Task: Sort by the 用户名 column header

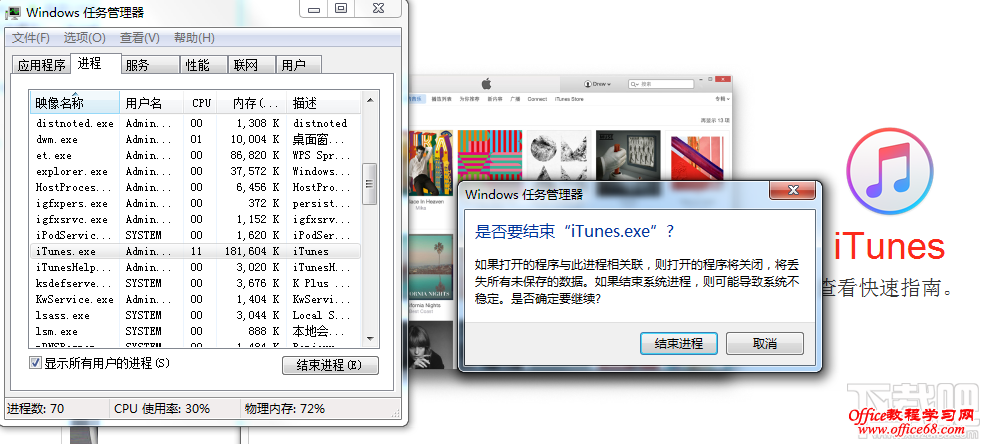Action: pyautogui.click(x=152, y=103)
